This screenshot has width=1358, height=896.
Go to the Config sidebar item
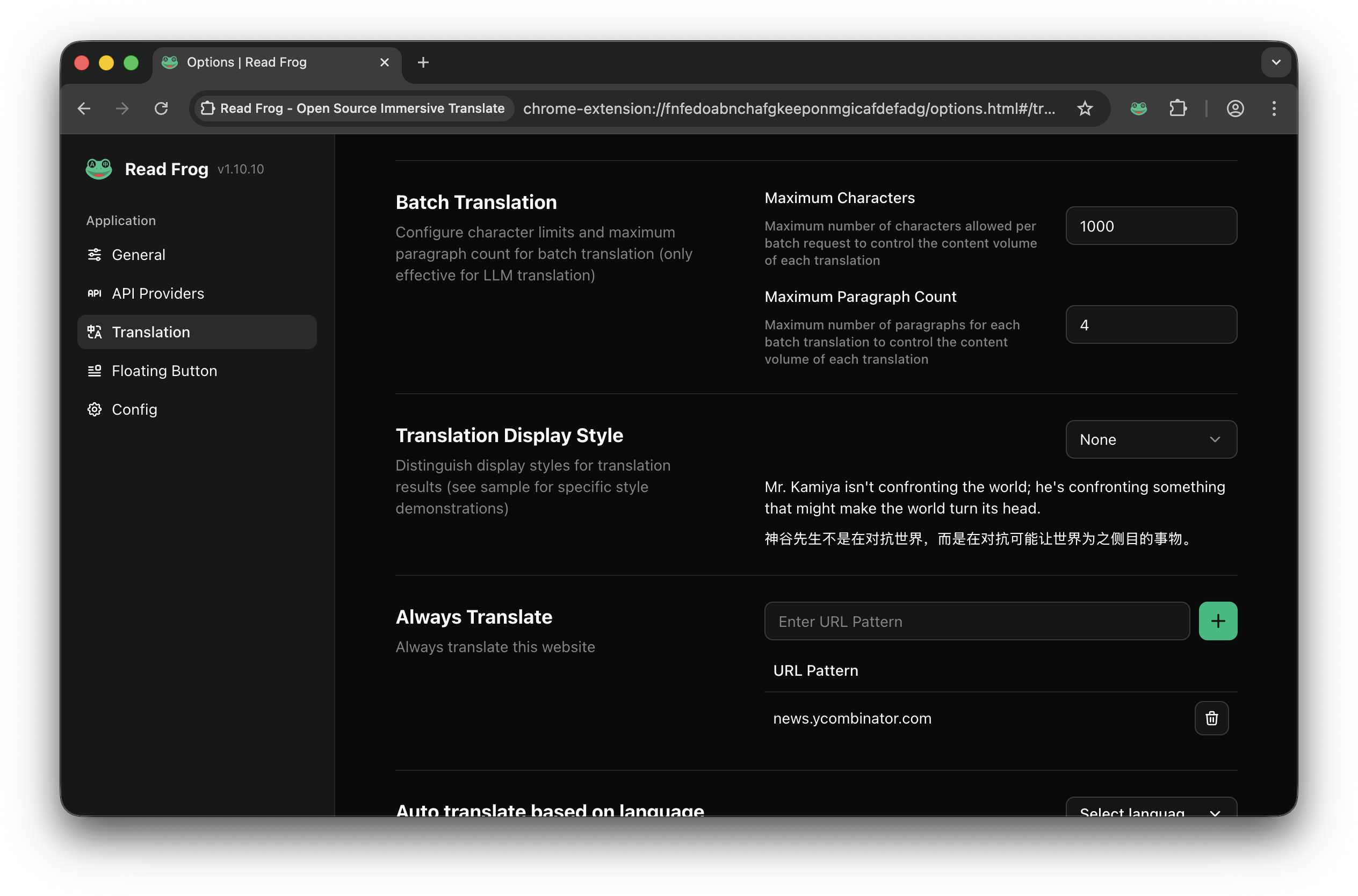tap(134, 410)
